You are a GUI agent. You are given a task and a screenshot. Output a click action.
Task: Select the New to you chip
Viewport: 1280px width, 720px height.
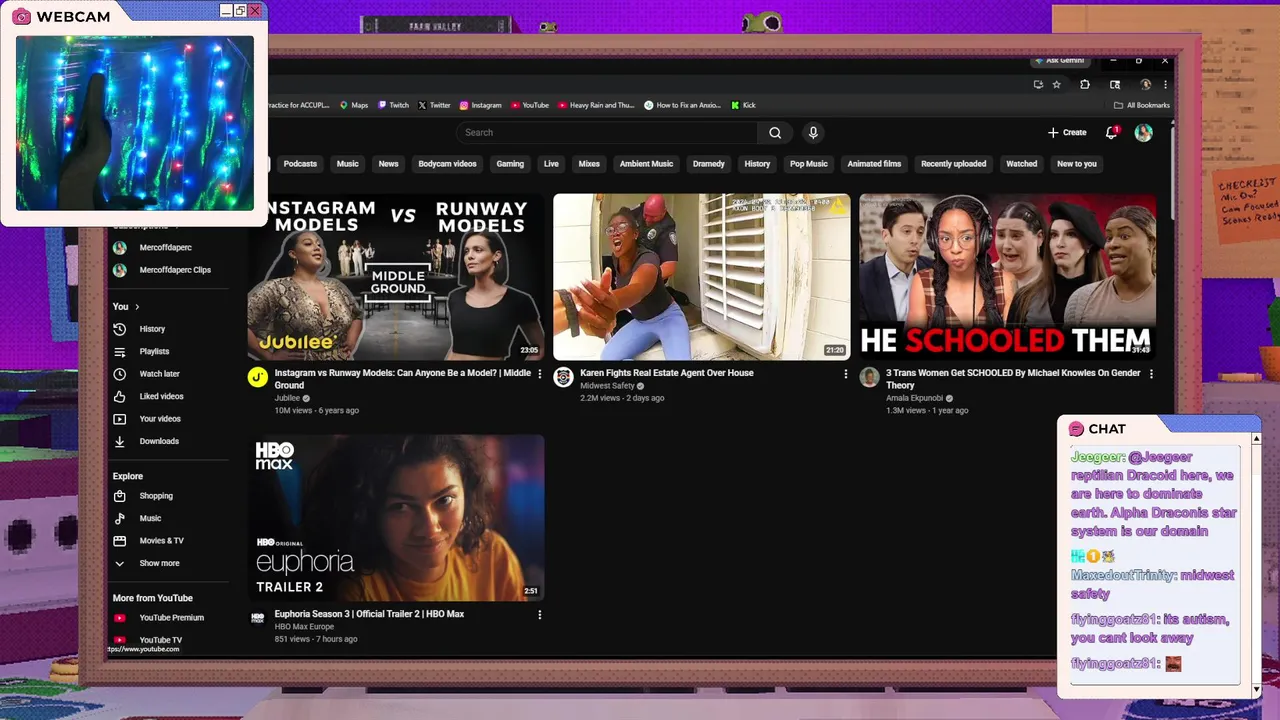pos(1077,164)
